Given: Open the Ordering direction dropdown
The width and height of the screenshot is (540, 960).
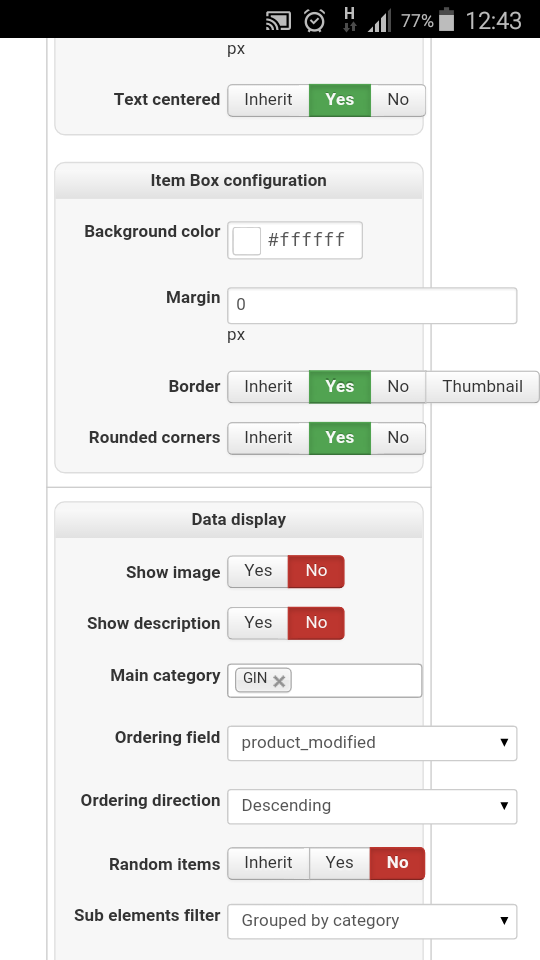Looking at the screenshot, I should 372,806.
